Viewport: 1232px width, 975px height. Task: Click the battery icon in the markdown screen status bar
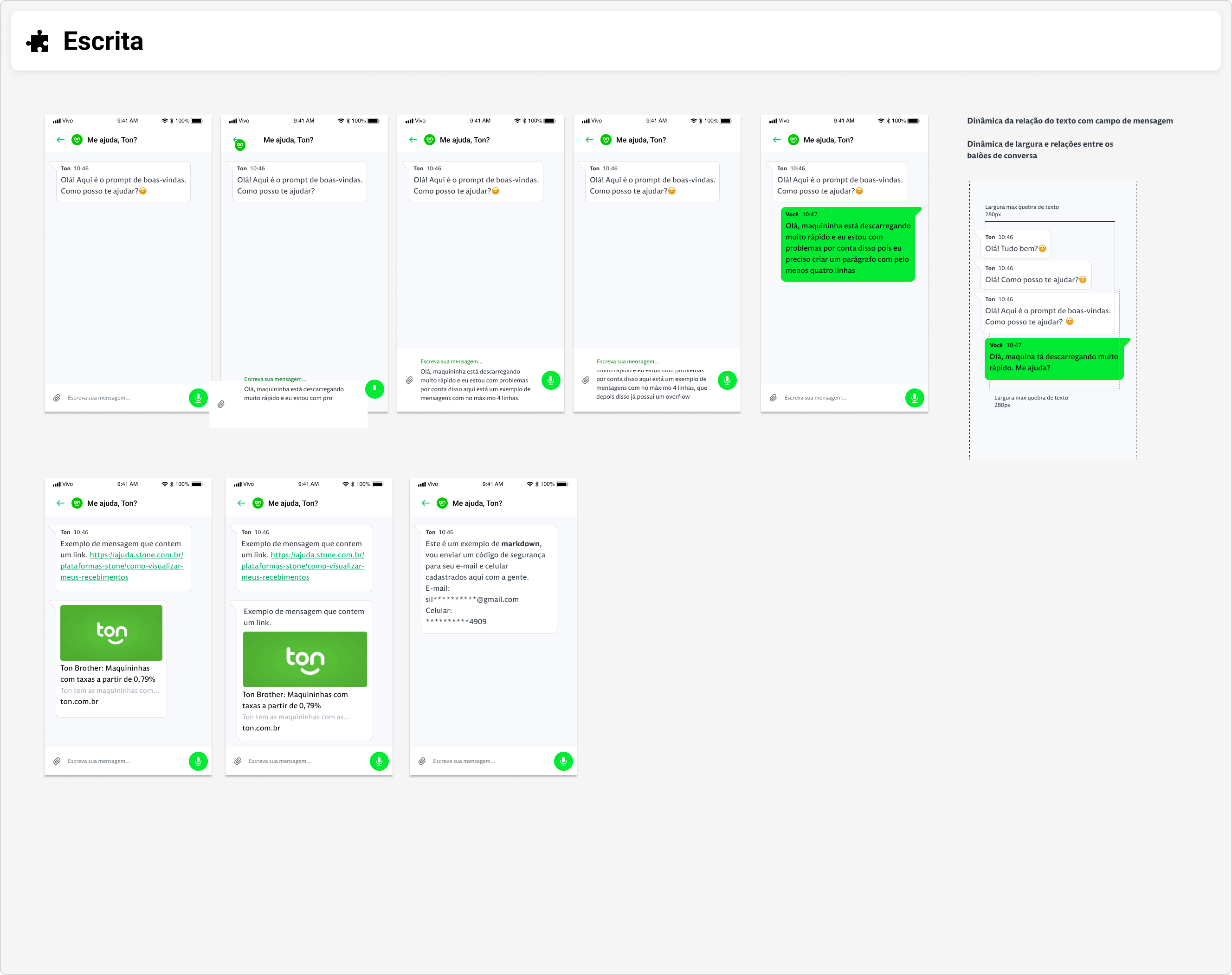pyautogui.click(x=563, y=484)
